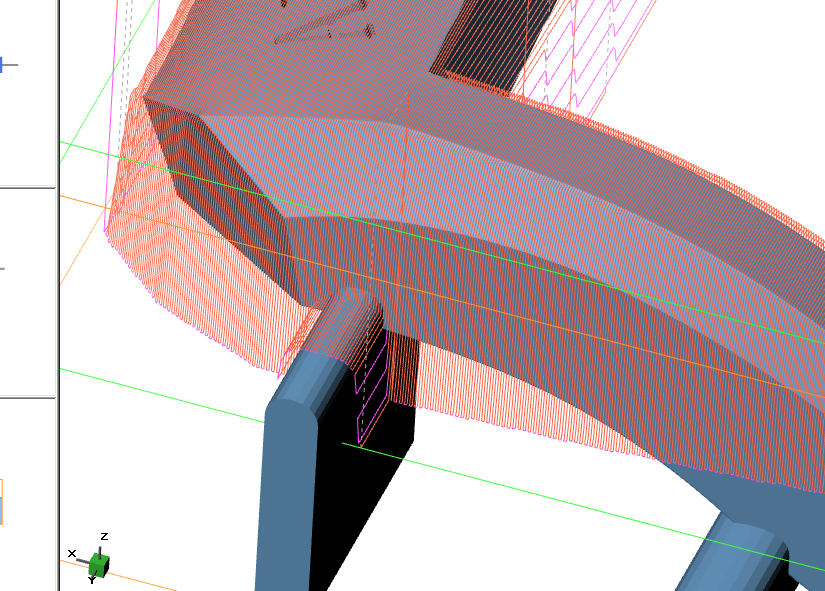Click the green cube of the axis triad
Viewport: 825px width, 591px height.
click(x=100, y=564)
